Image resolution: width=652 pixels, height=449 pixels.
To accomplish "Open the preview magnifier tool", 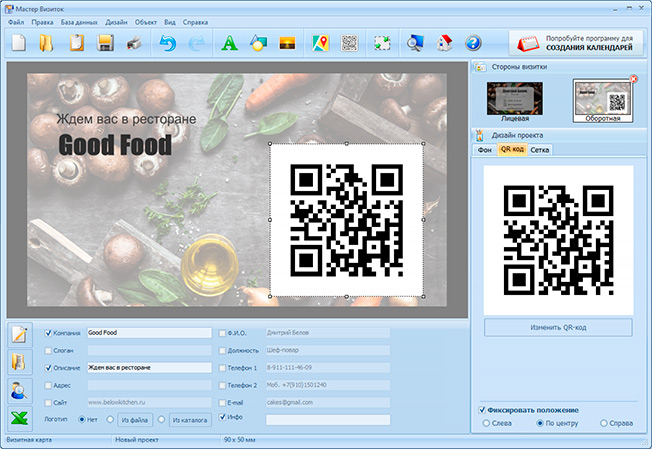I will pos(415,43).
